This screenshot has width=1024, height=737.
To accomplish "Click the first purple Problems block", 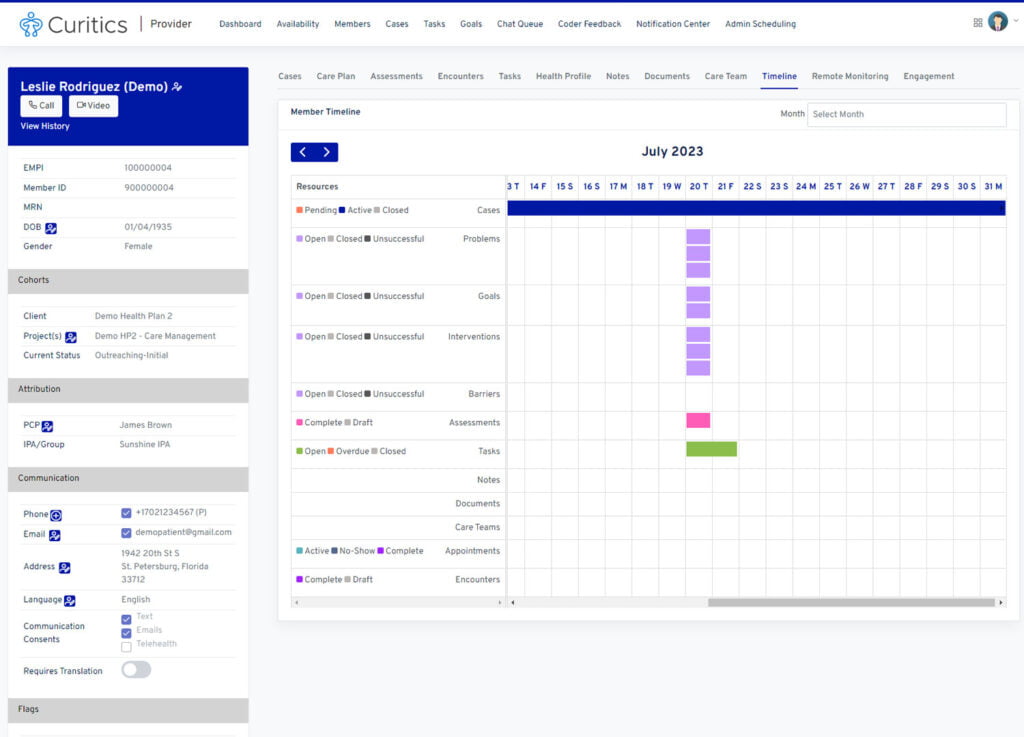I will click(698, 237).
